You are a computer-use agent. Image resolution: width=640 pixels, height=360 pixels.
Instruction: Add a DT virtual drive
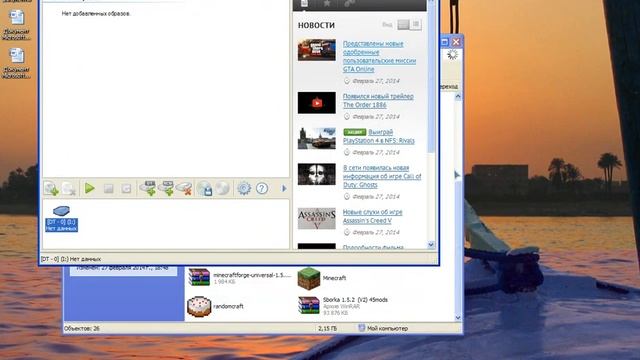148,188
